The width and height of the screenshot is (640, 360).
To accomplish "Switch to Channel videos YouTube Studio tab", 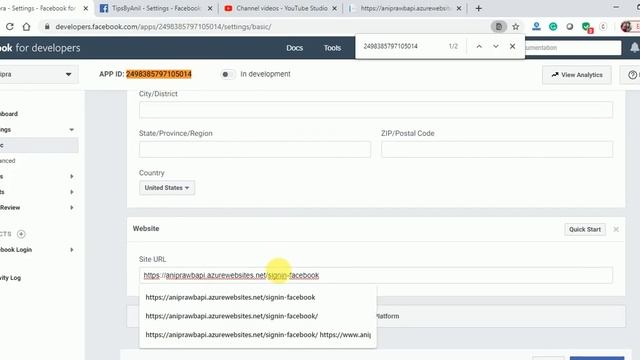I will point(281,8).
